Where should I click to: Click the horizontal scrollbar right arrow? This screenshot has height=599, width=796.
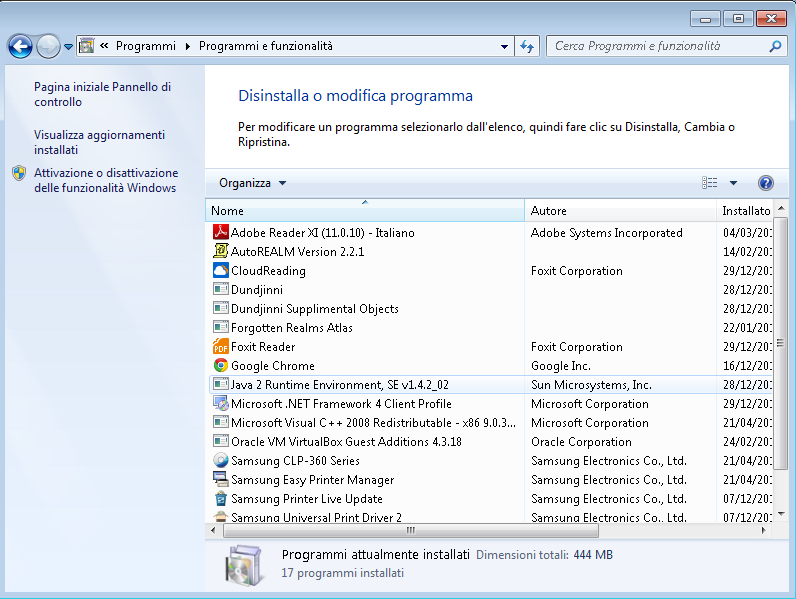[764, 530]
